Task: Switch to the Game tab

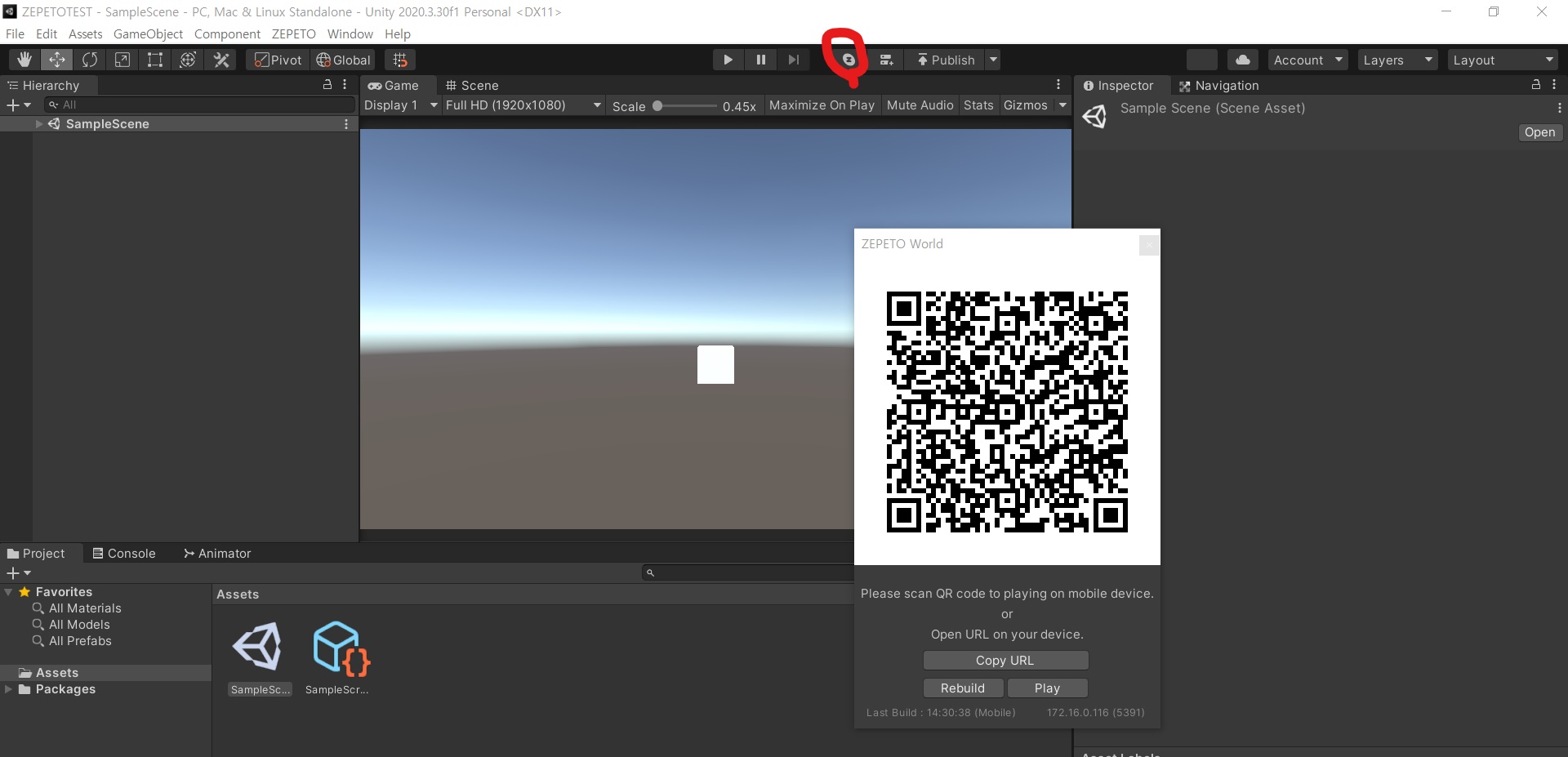Action: pyautogui.click(x=394, y=85)
